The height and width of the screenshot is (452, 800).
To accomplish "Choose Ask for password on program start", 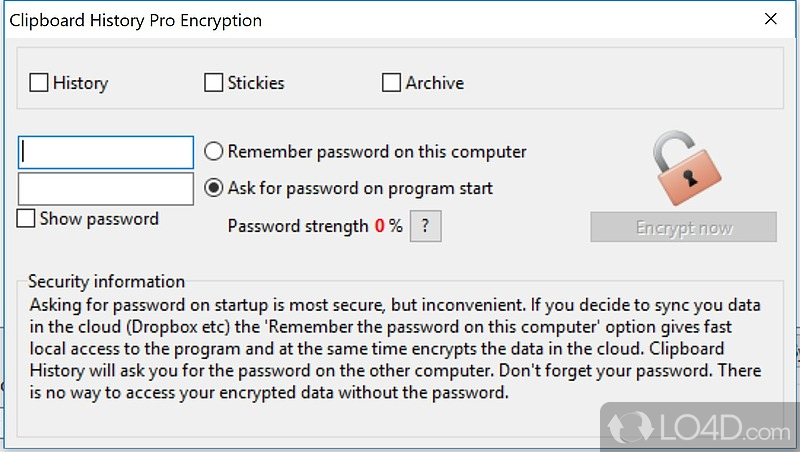I will pyautogui.click(x=213, y=187).
